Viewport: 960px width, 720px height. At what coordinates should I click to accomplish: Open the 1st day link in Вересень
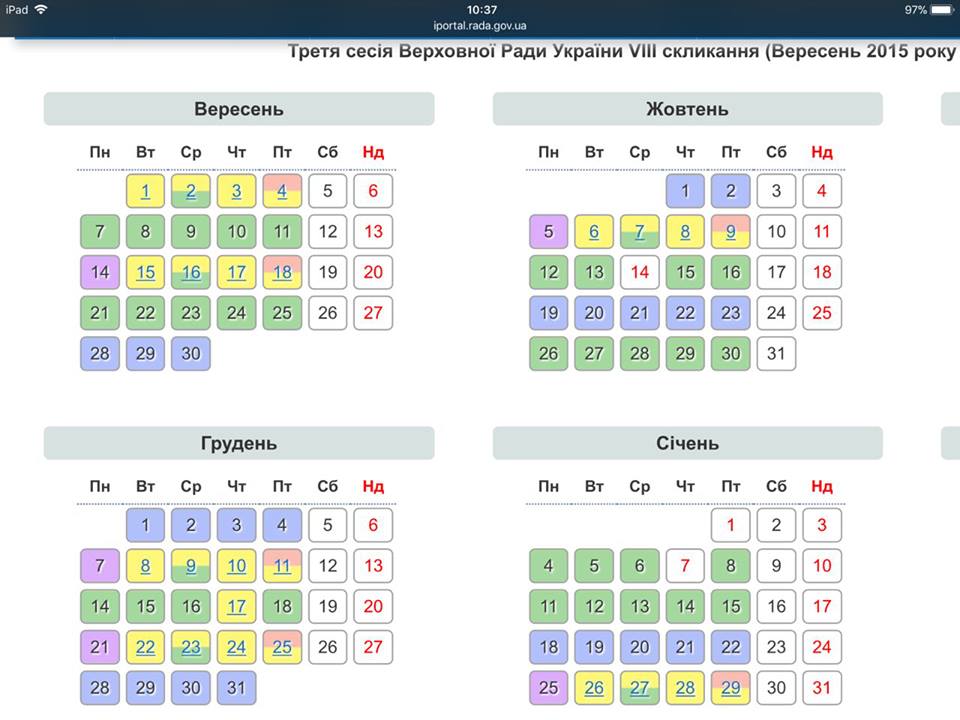[x=146, y=191]
